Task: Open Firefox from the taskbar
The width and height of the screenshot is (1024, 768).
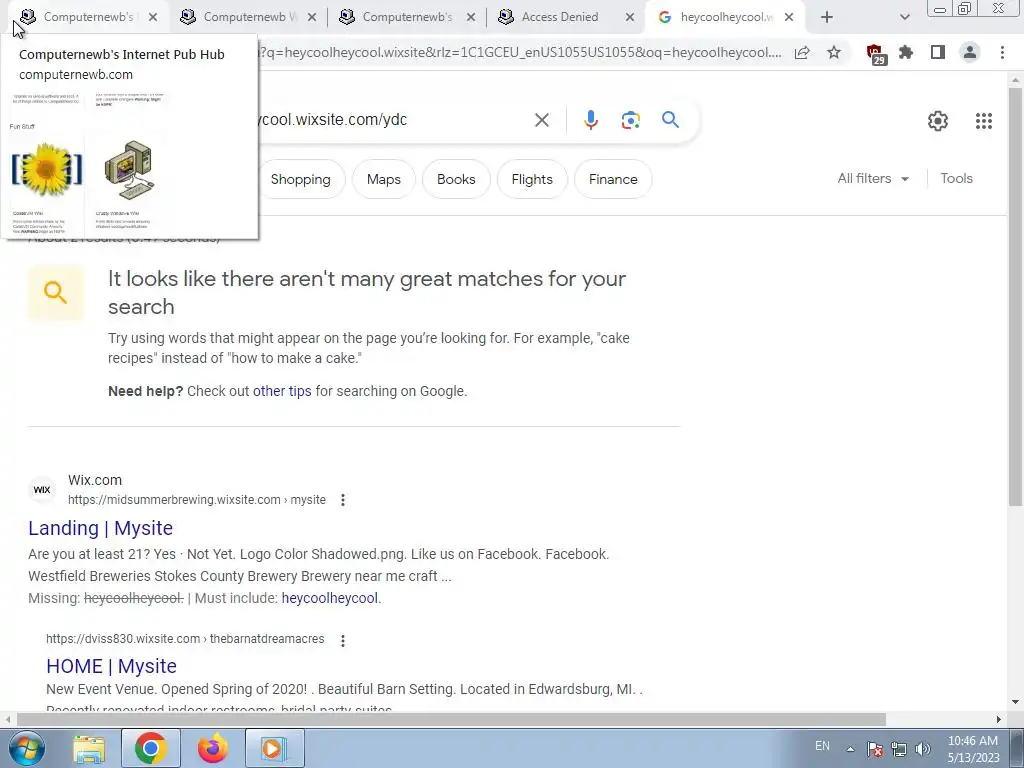Action: (x=213, y=748)
